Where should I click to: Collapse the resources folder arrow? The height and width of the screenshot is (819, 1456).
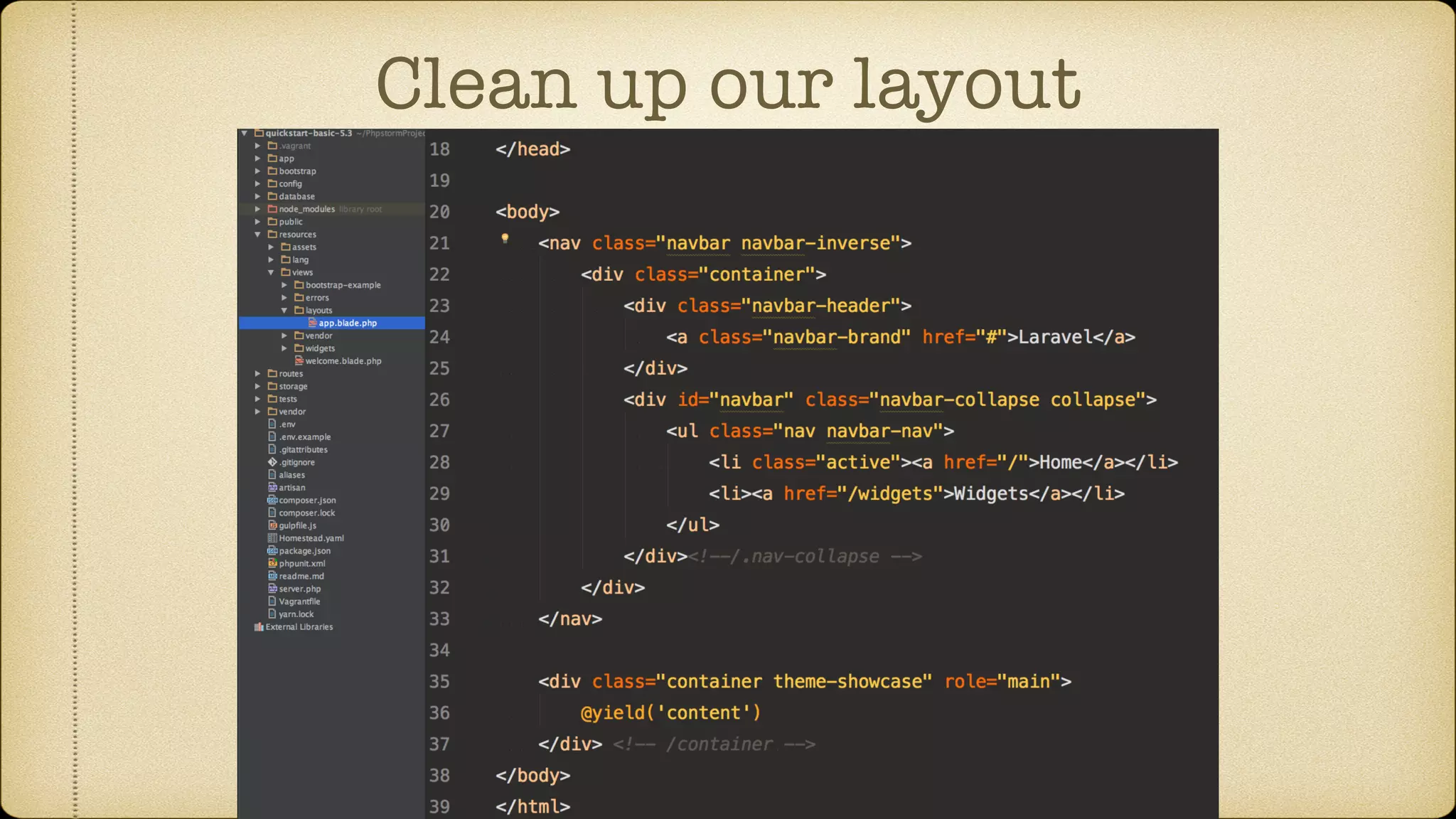coord(257,235)
